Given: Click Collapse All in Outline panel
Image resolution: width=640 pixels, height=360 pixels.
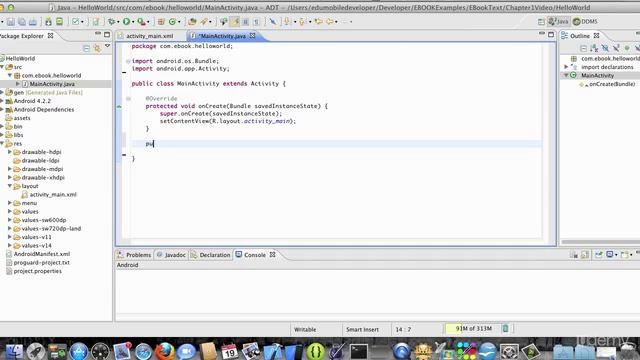Looking at the screenshot, I should (x=584, y=49).
